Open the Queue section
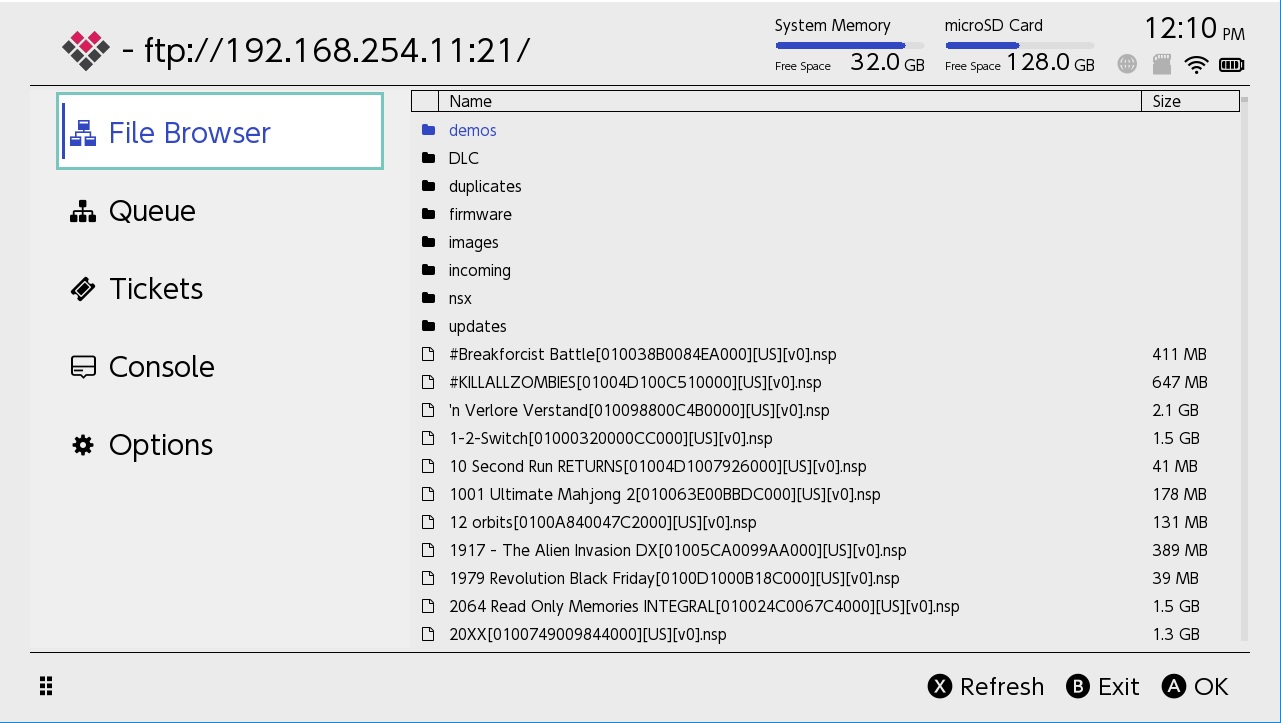Viewport: 1281px width, 723px height. click(x=152, y=211)
